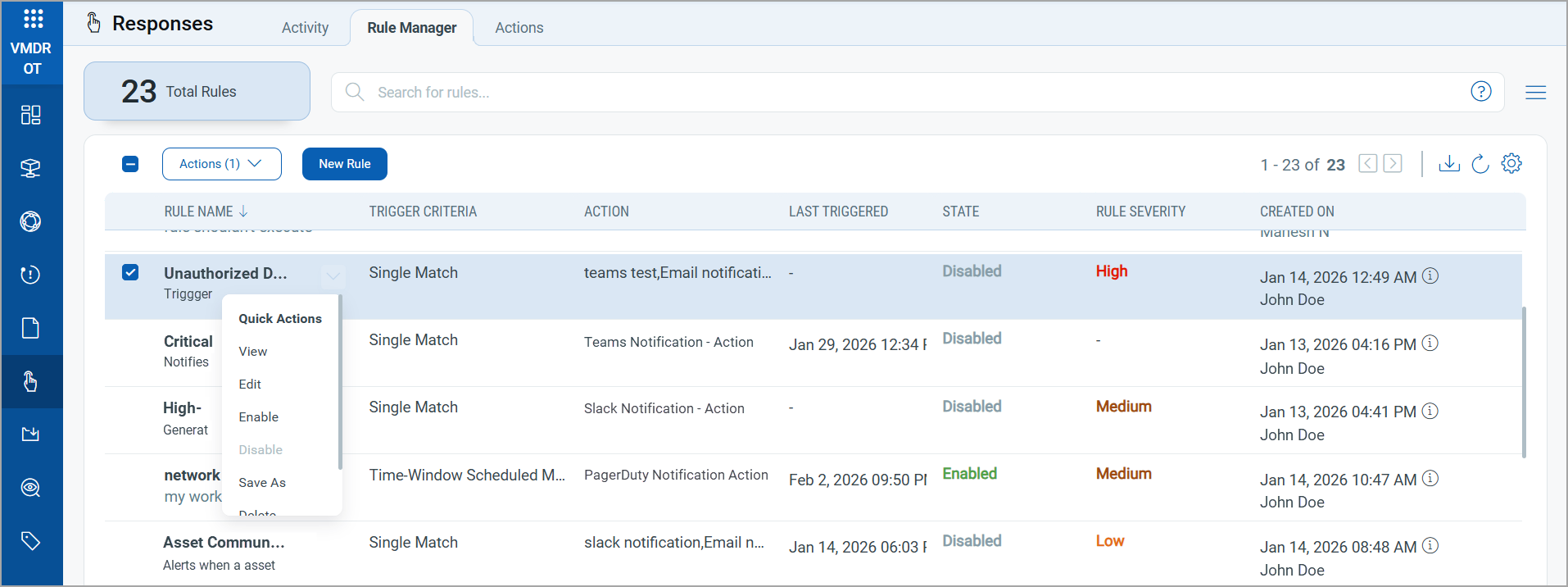Sort by Rule Name column arrow
The height and width of the screenshot is (587, 1568).
[x=243, y=212]
